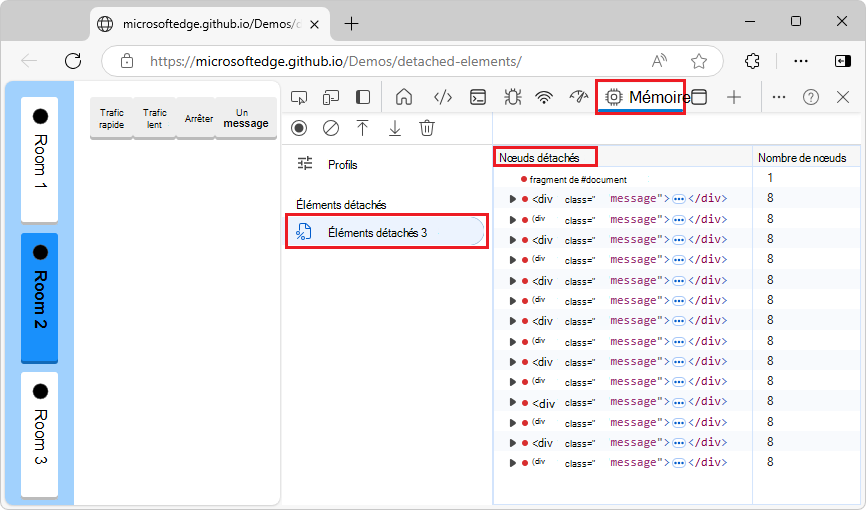Focus the address bar URL
The width and height of the screenshot is (866, 510).
[336, 61]
